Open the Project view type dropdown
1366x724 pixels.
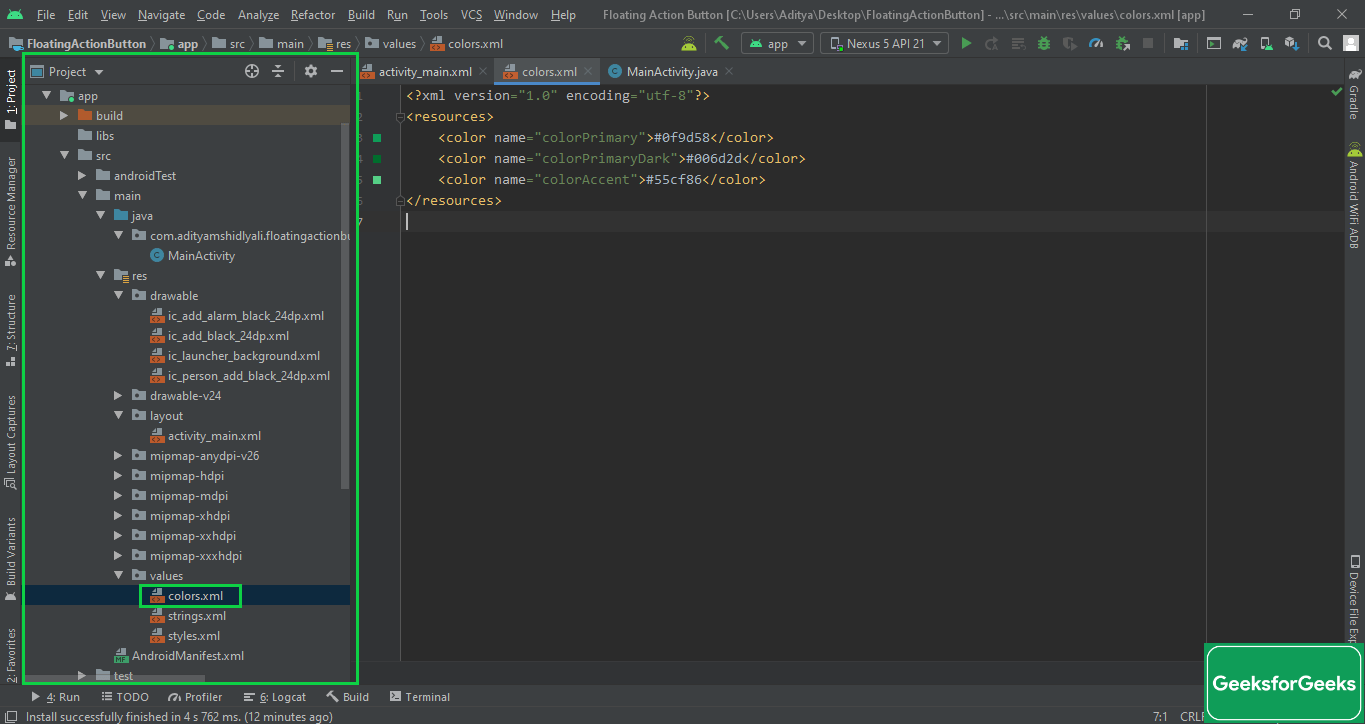click(x=68, y=71)
